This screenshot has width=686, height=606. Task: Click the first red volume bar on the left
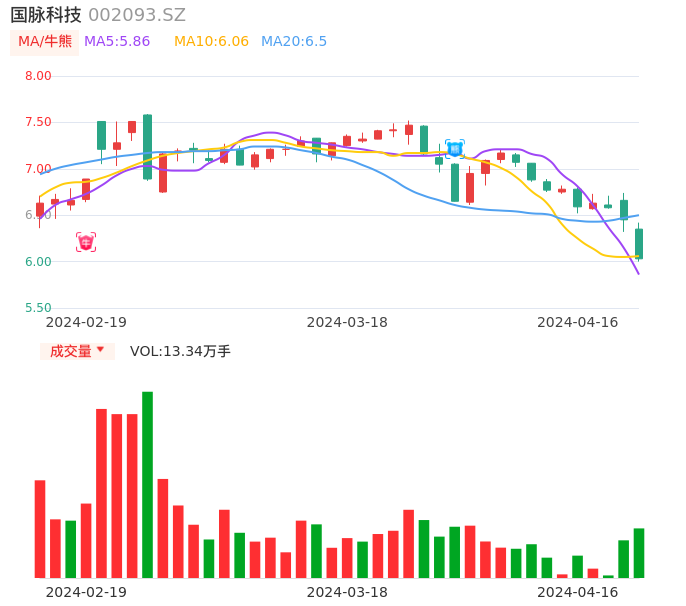[x=40, y=529]
